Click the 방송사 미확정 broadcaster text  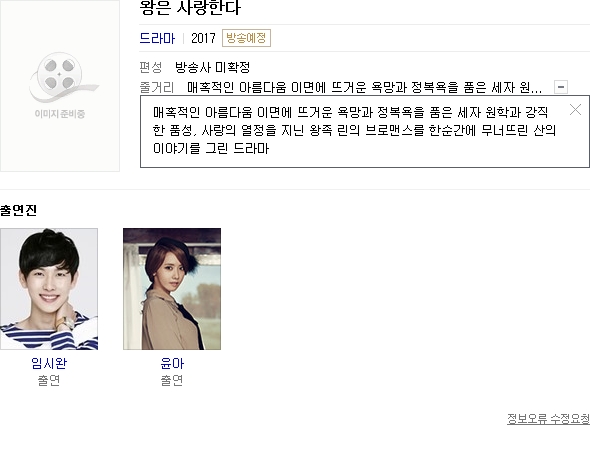point(213,67)
